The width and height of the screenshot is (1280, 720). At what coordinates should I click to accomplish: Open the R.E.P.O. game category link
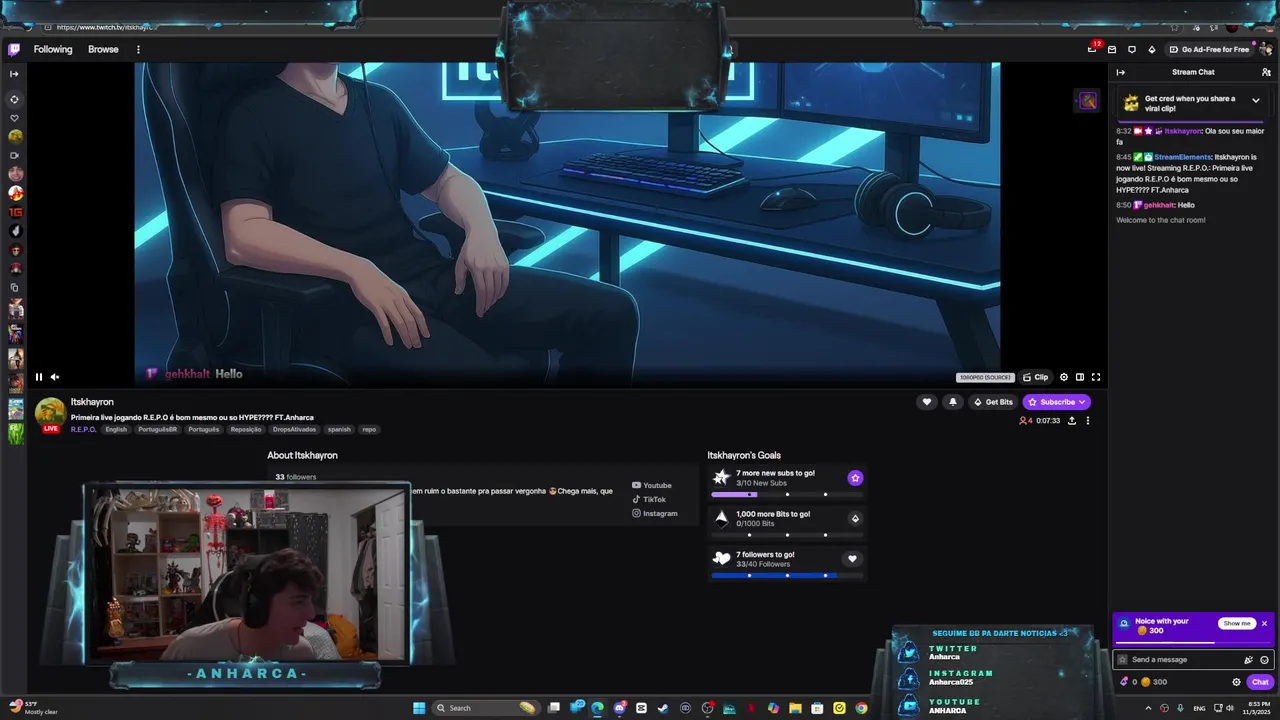[84, 430]
